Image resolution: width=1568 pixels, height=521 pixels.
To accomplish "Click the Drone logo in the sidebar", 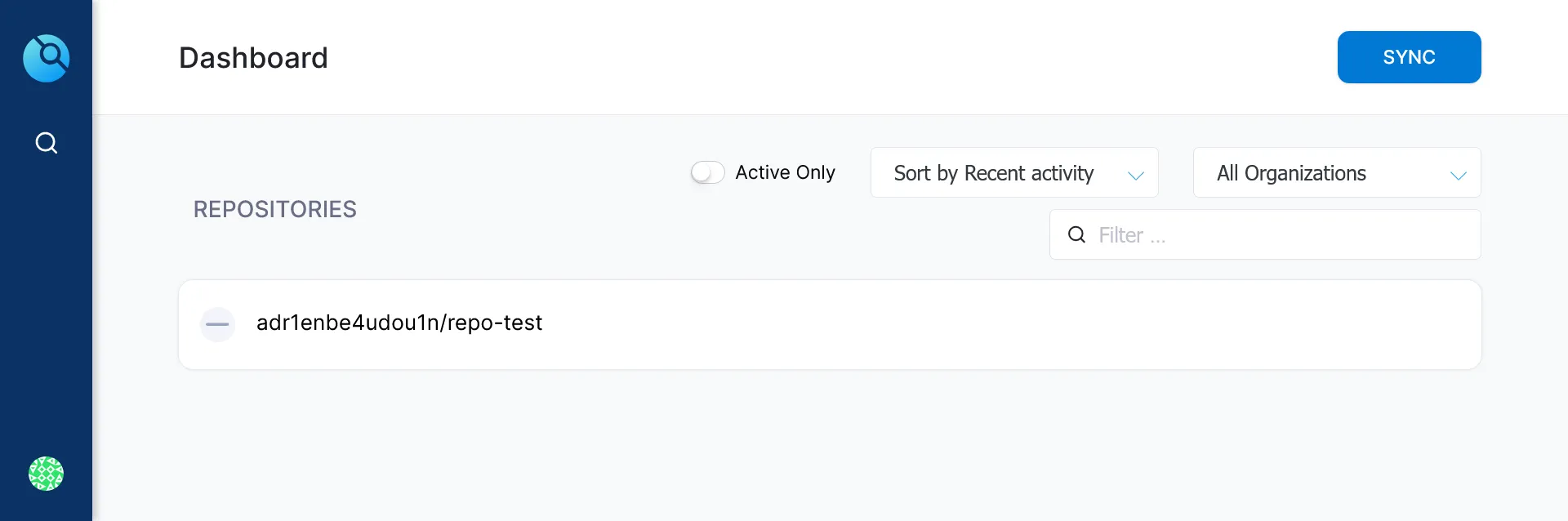I will (47, 58).
